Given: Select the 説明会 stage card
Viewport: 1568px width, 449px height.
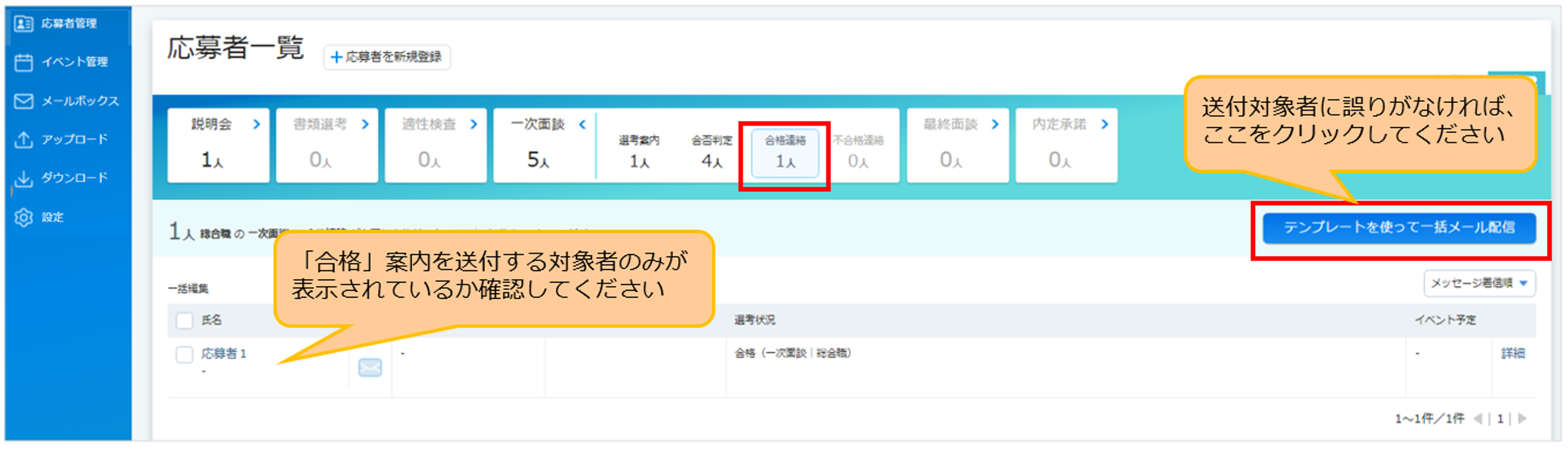Looking at the screenshot, I should tap(218, 146).
